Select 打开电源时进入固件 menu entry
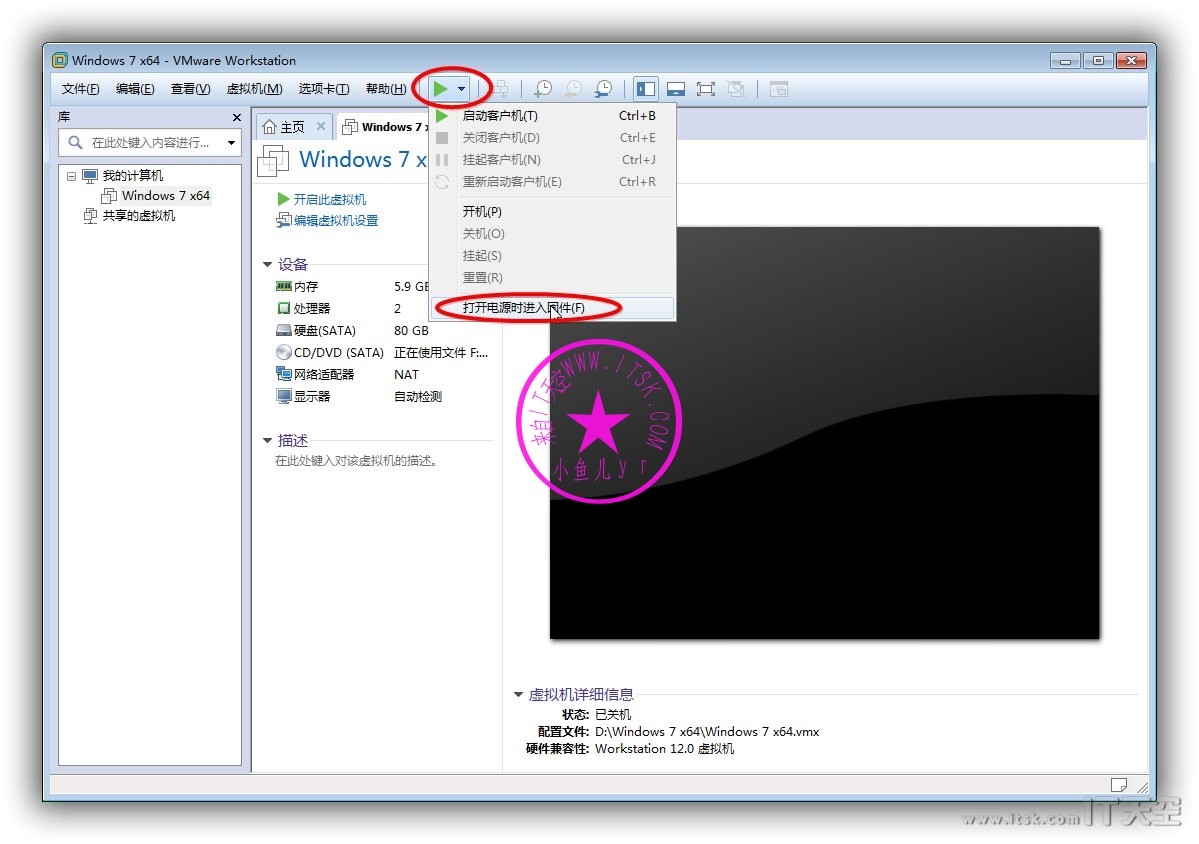 point(524,308)
